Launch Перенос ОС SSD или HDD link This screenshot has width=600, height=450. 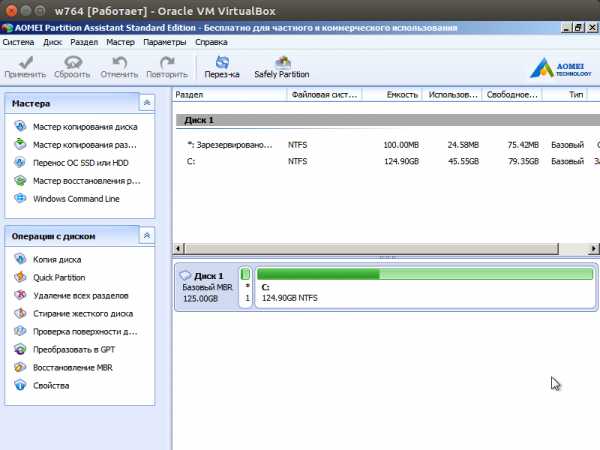[81, 163]
